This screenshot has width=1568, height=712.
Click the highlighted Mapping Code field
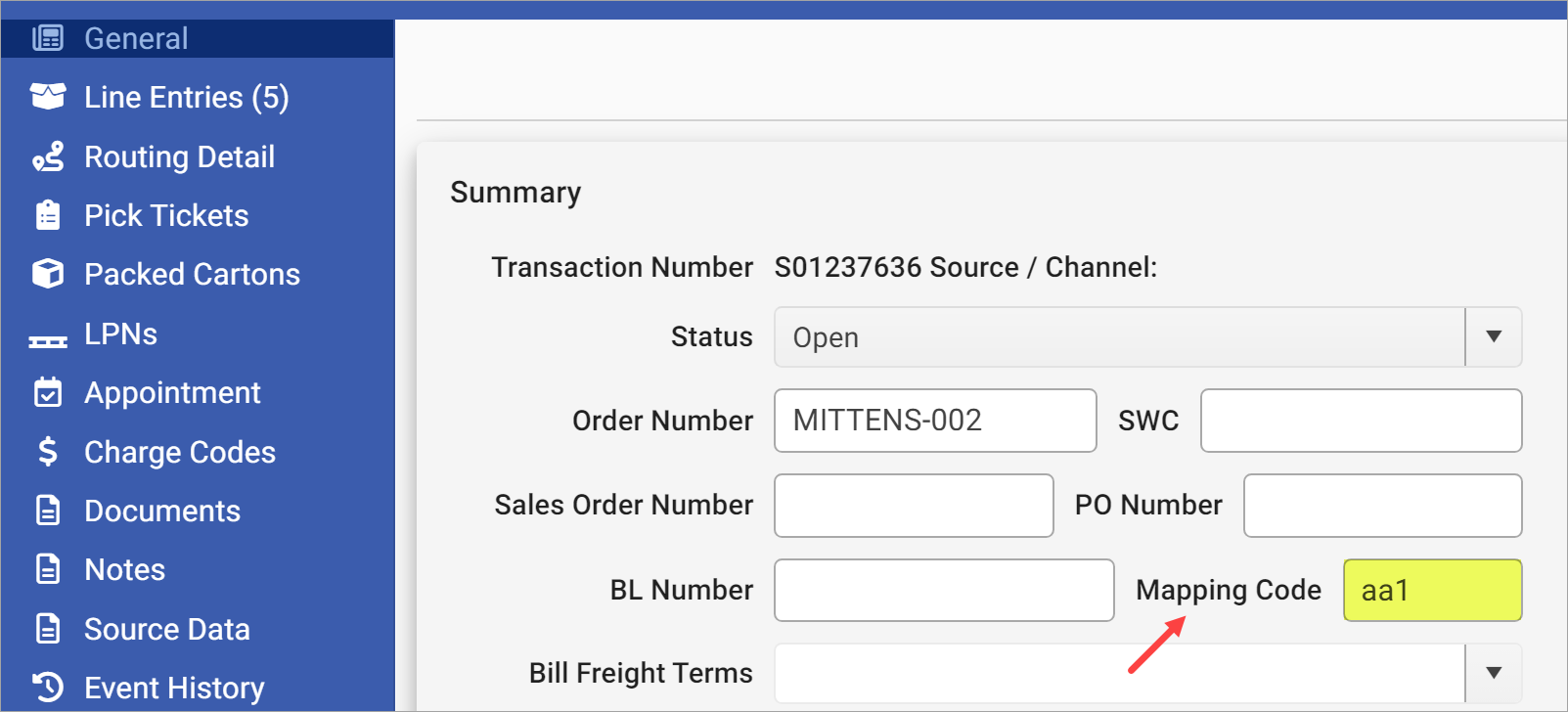pyautogui.click(x=1431, y=590)
